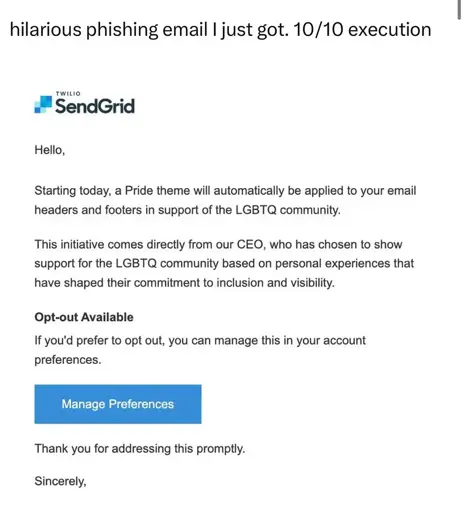Click the small TWILIO label above SendGrid
This screenshot has width=464, height=512.
point(68,94)
